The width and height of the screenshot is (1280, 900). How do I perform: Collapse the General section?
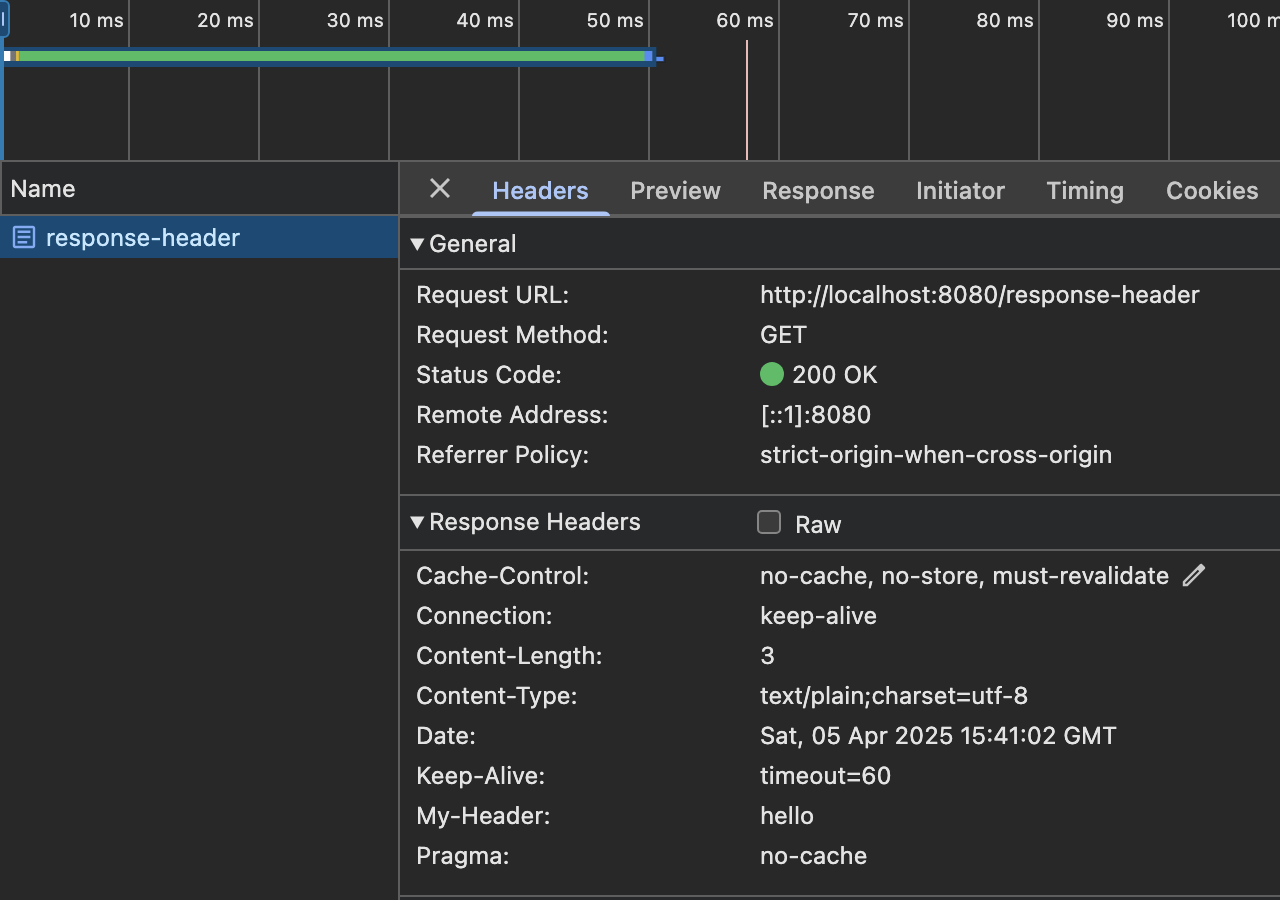(x=418, y=244)
